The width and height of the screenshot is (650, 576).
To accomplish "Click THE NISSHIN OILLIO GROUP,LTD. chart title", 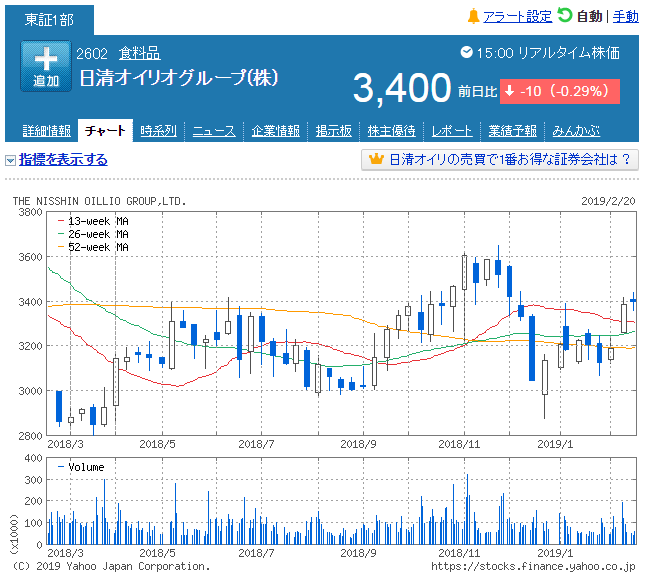I will tap(99, 201).
